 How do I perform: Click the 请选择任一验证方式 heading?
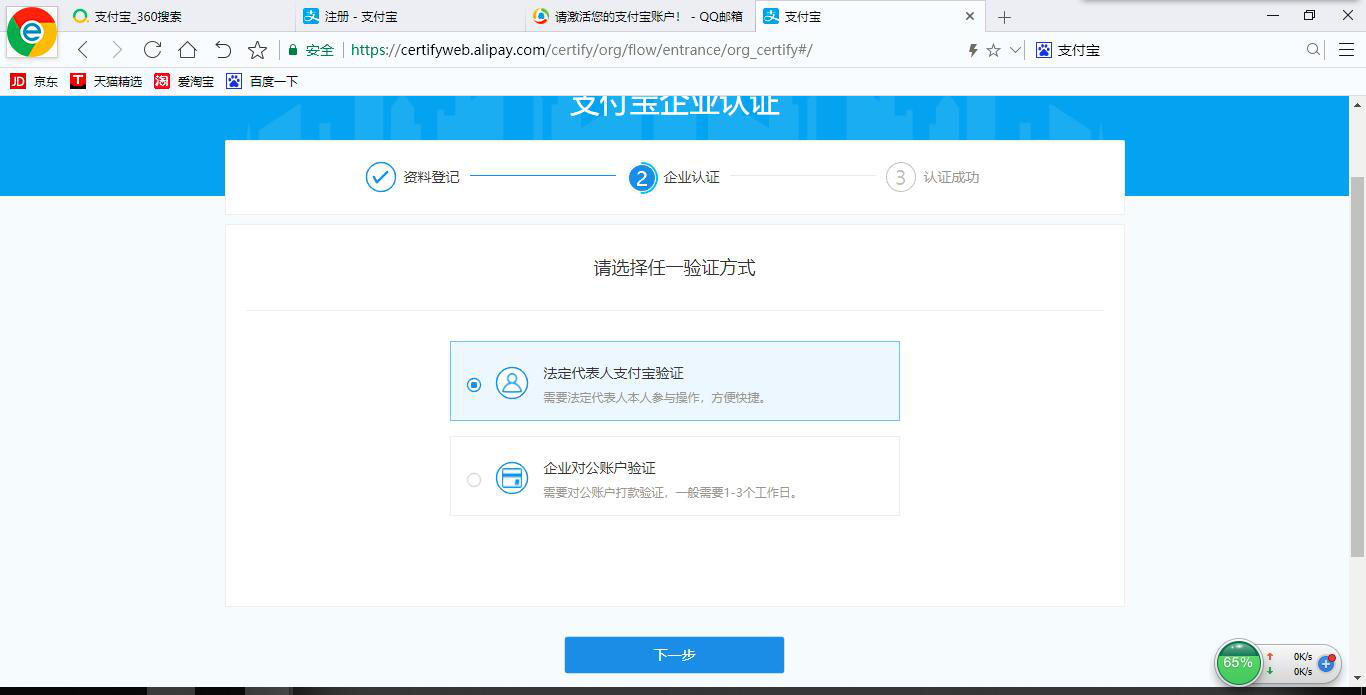tap(675, 268)
